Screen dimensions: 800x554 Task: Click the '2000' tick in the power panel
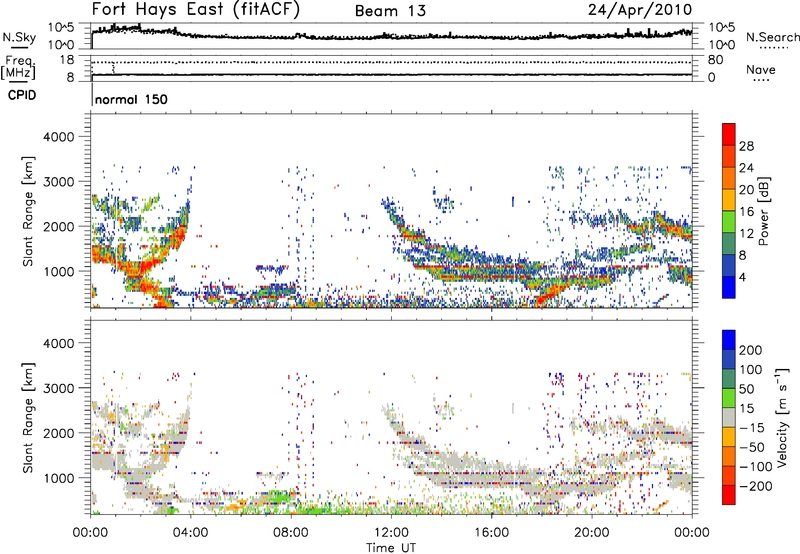click(x=58, y=226)
